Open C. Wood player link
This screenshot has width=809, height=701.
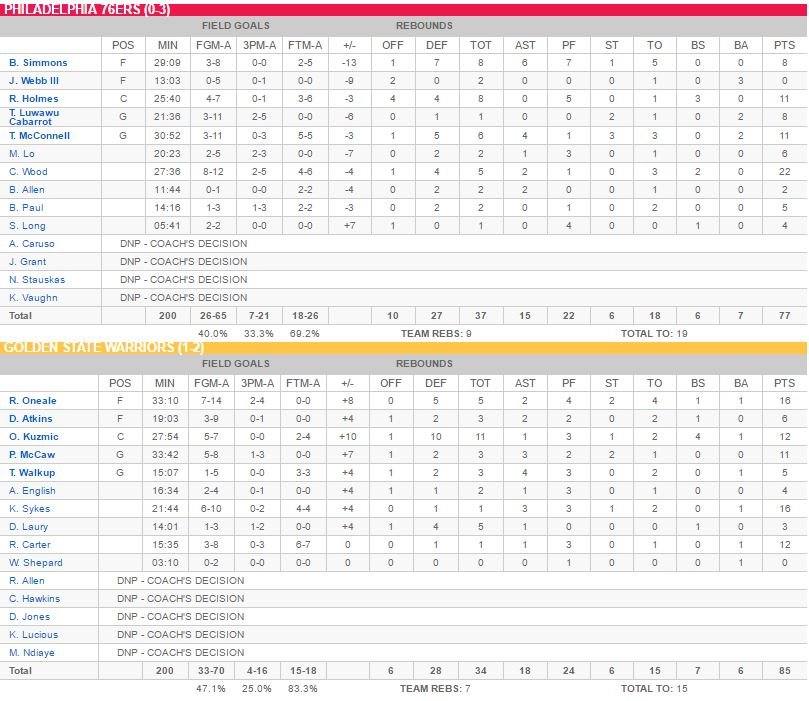coord(28,171)
